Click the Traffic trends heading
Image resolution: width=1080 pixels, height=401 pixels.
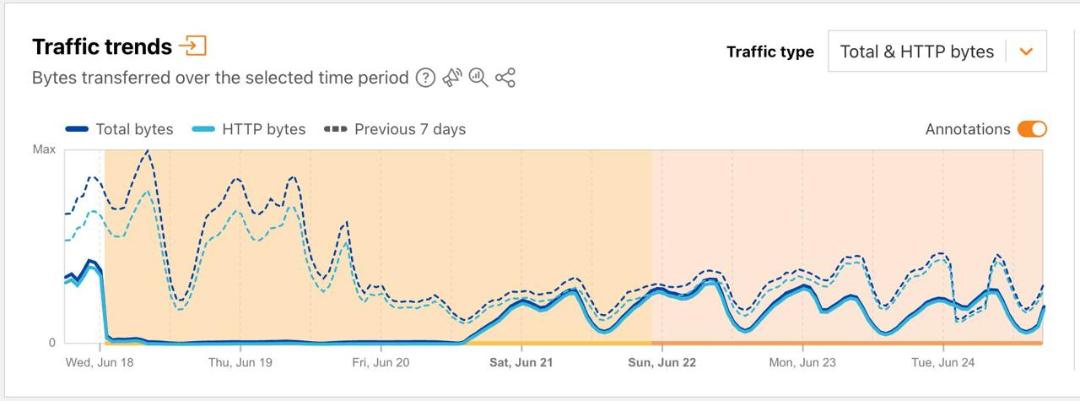point(102,47)
